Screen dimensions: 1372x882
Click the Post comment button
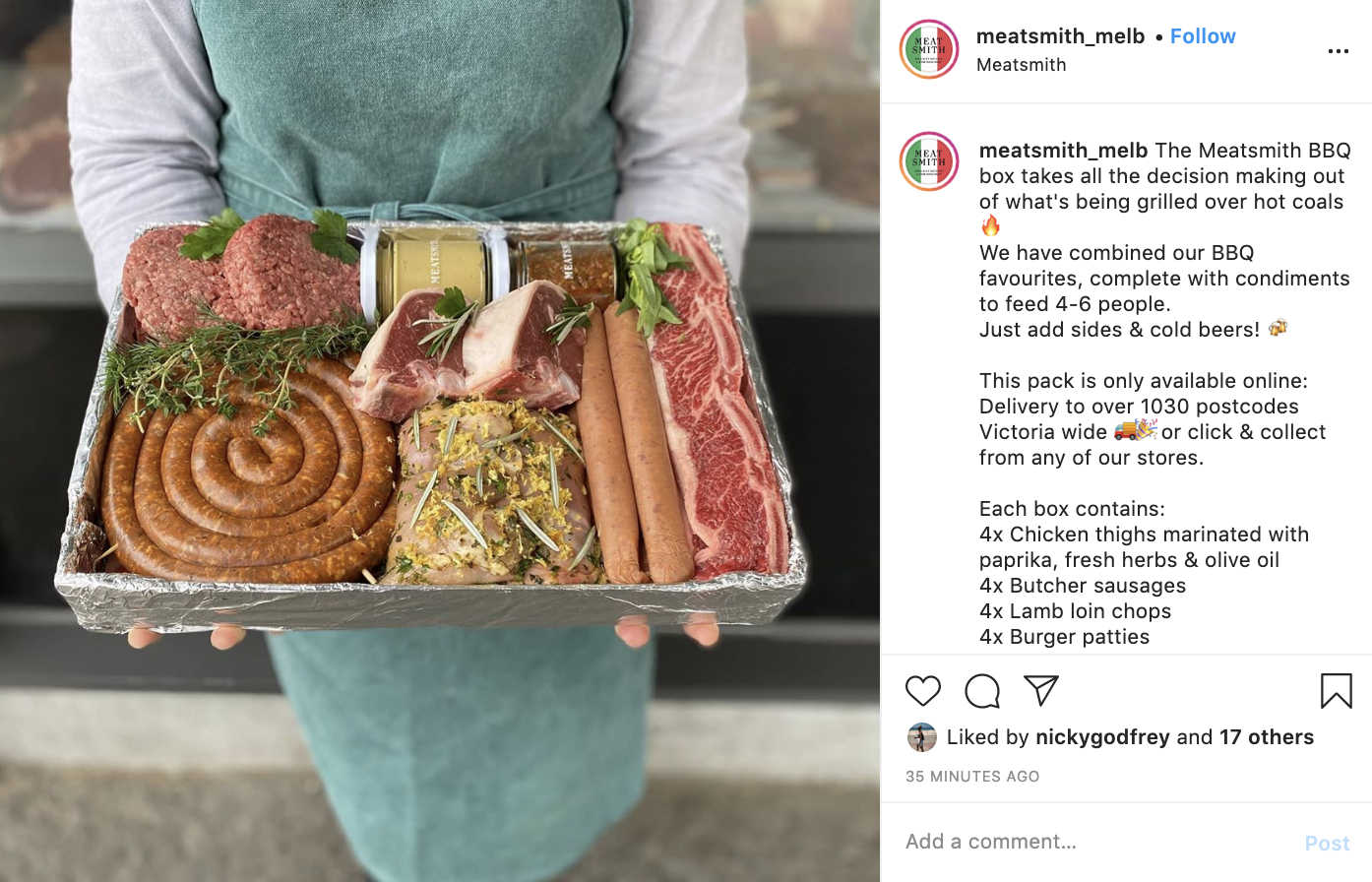coord(1327,844)
